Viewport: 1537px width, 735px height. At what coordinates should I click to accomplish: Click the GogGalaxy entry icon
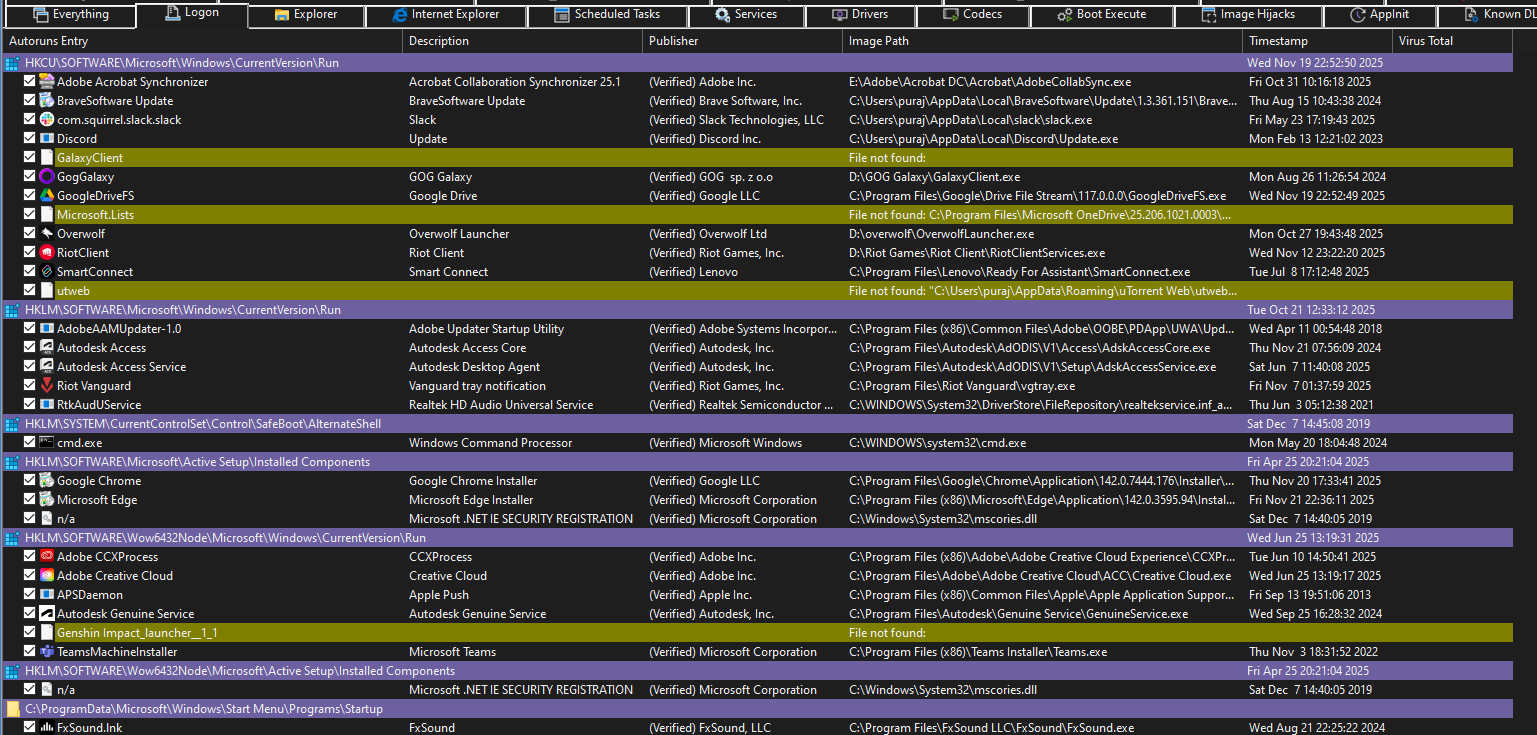click(46, 177)
